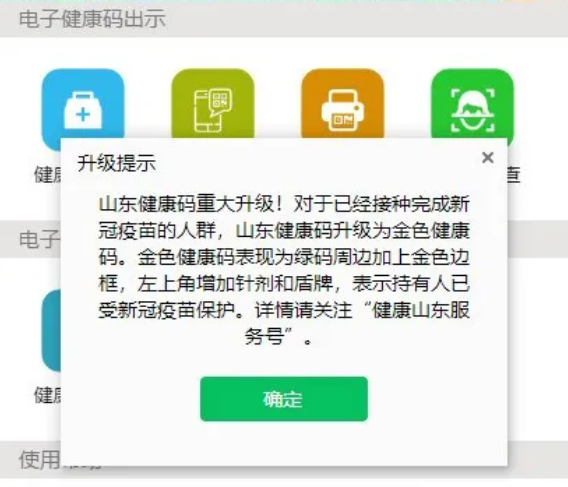Click the 左上角增加针剂和盾牌 line in the notice

(235, 284)
